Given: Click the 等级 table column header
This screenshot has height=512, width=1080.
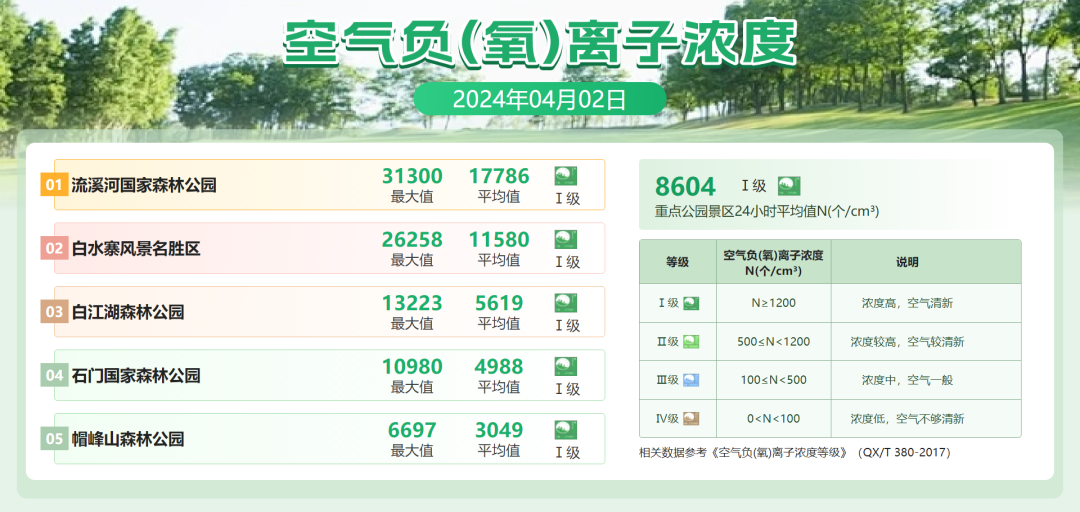Looking at the screenshot, I should tap(677, 262).
